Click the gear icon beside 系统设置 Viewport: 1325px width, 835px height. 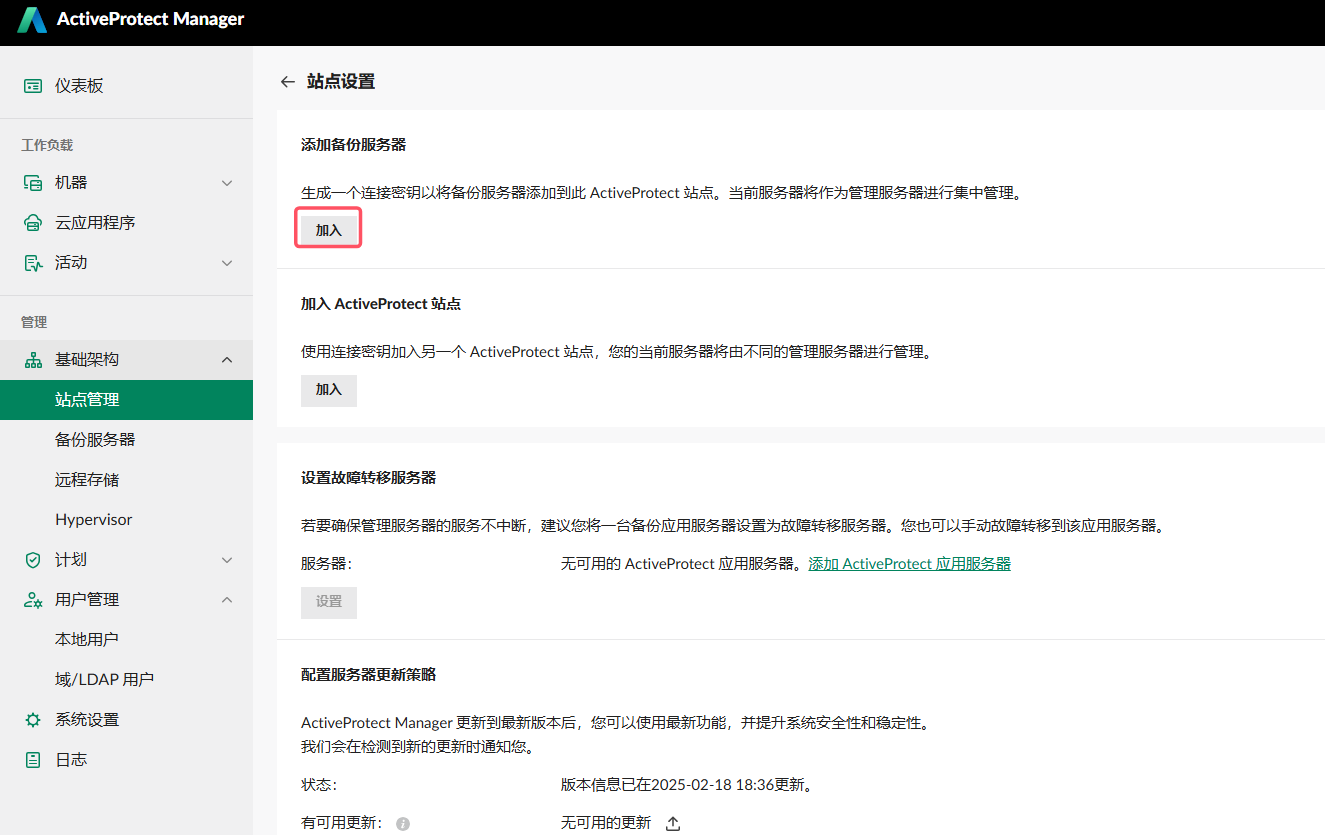coord(33,720)
